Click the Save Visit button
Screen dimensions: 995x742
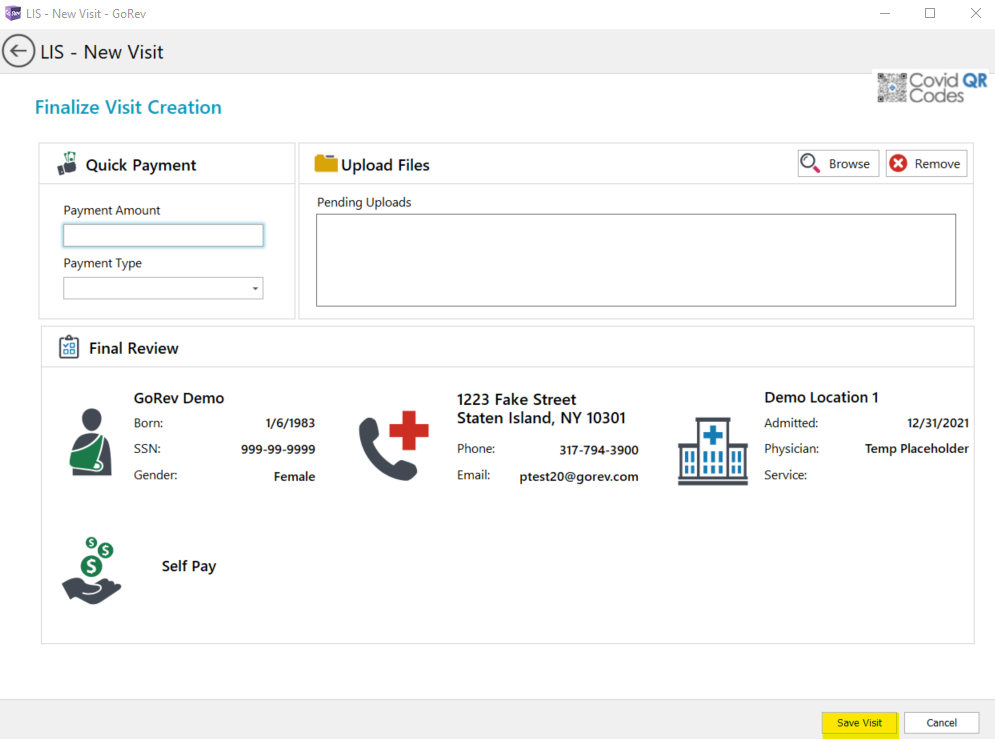click(860, 723)
